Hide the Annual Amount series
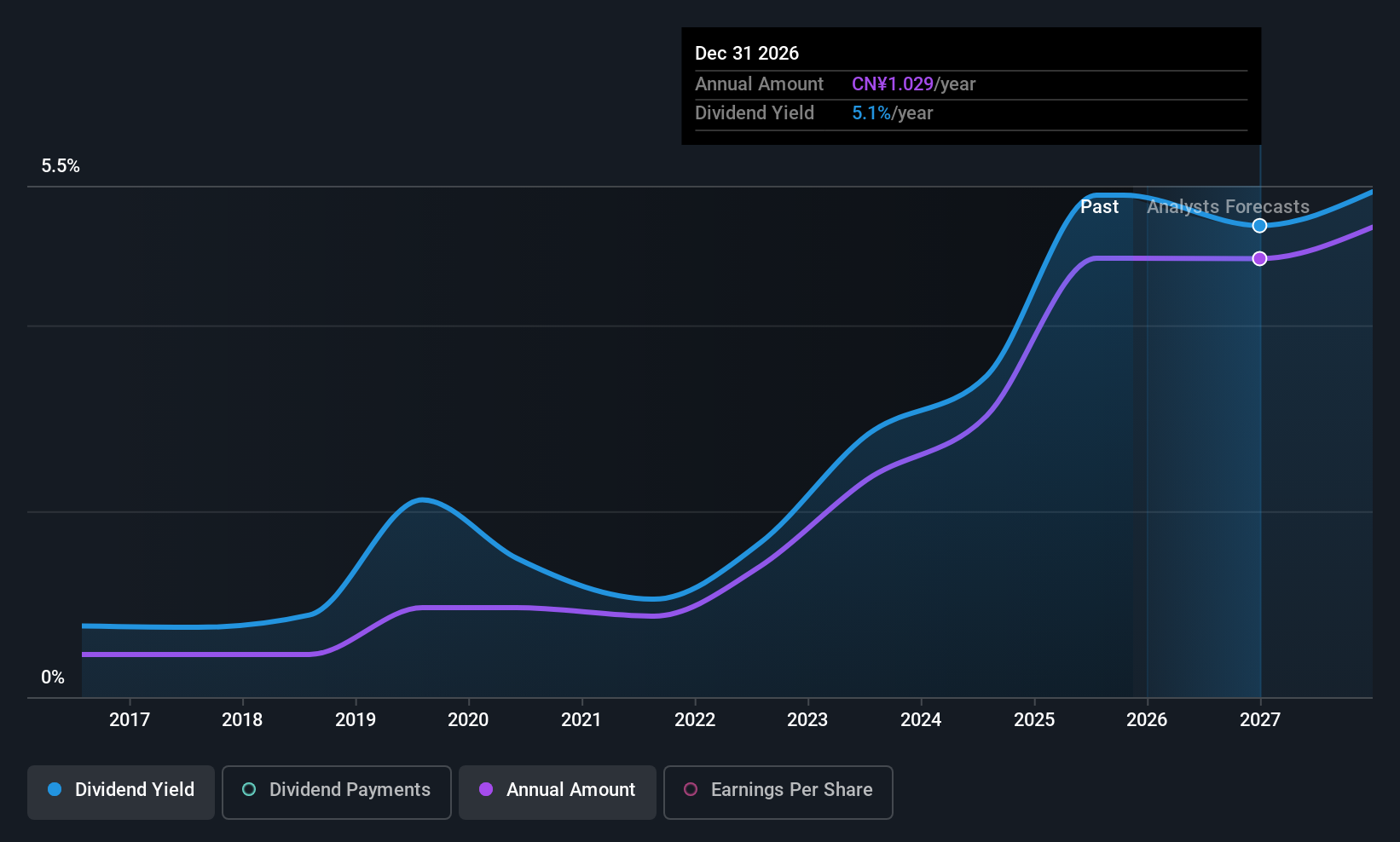 [x=557, y=791]
